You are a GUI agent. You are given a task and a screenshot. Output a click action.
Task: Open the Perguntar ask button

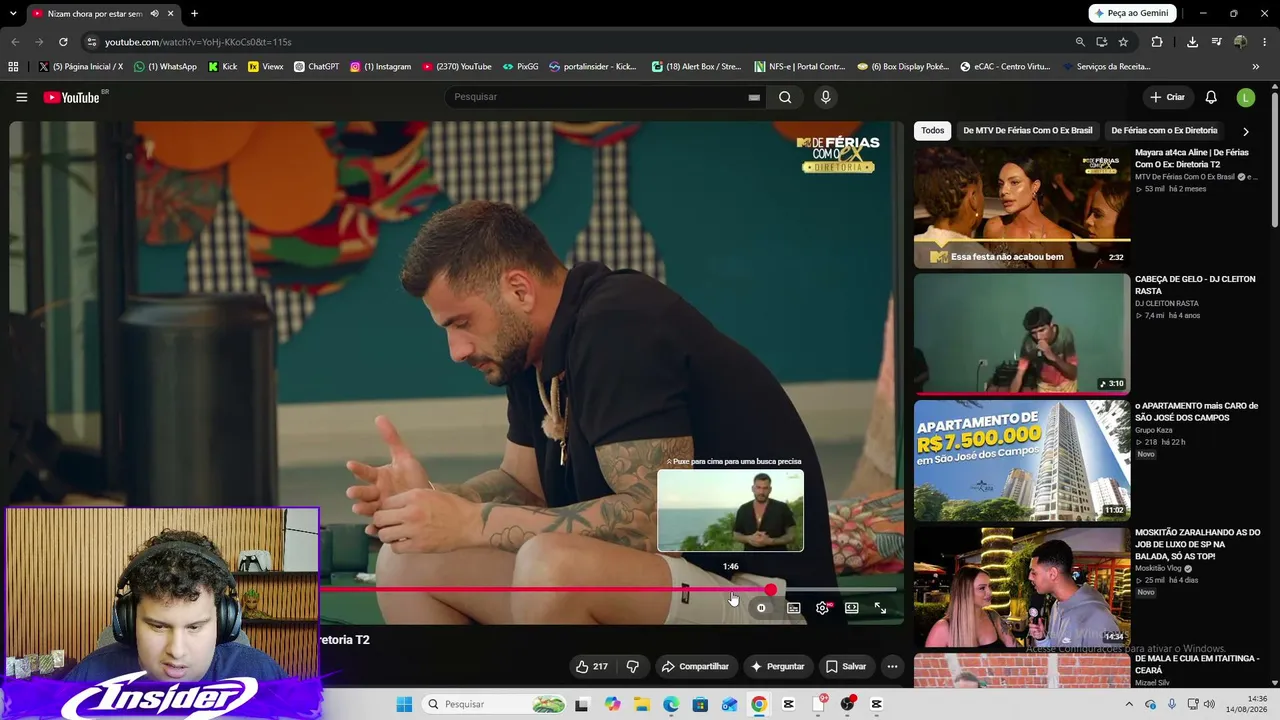(777, 666)
